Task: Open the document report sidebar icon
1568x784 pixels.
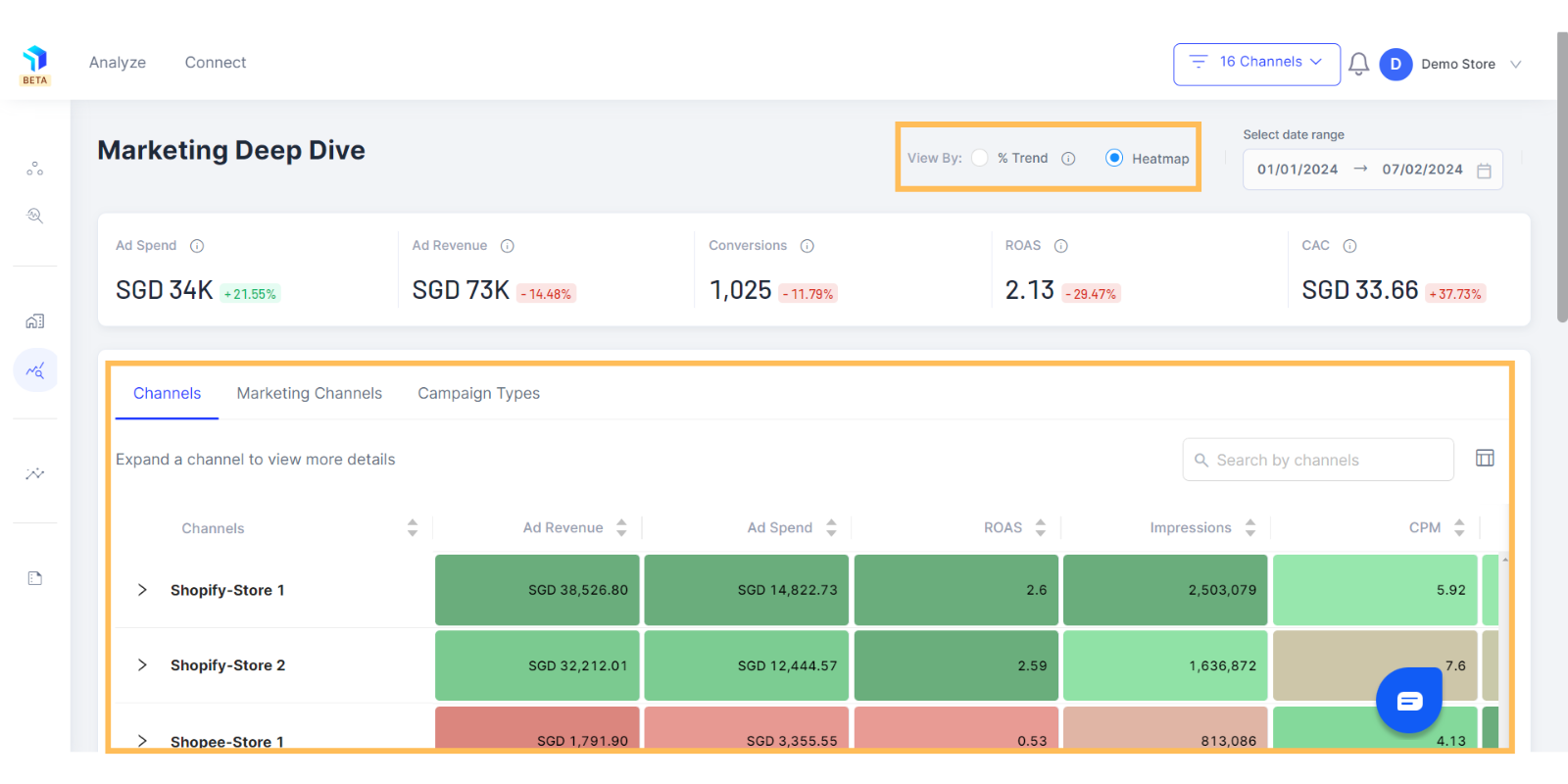Action: [35, 578]
